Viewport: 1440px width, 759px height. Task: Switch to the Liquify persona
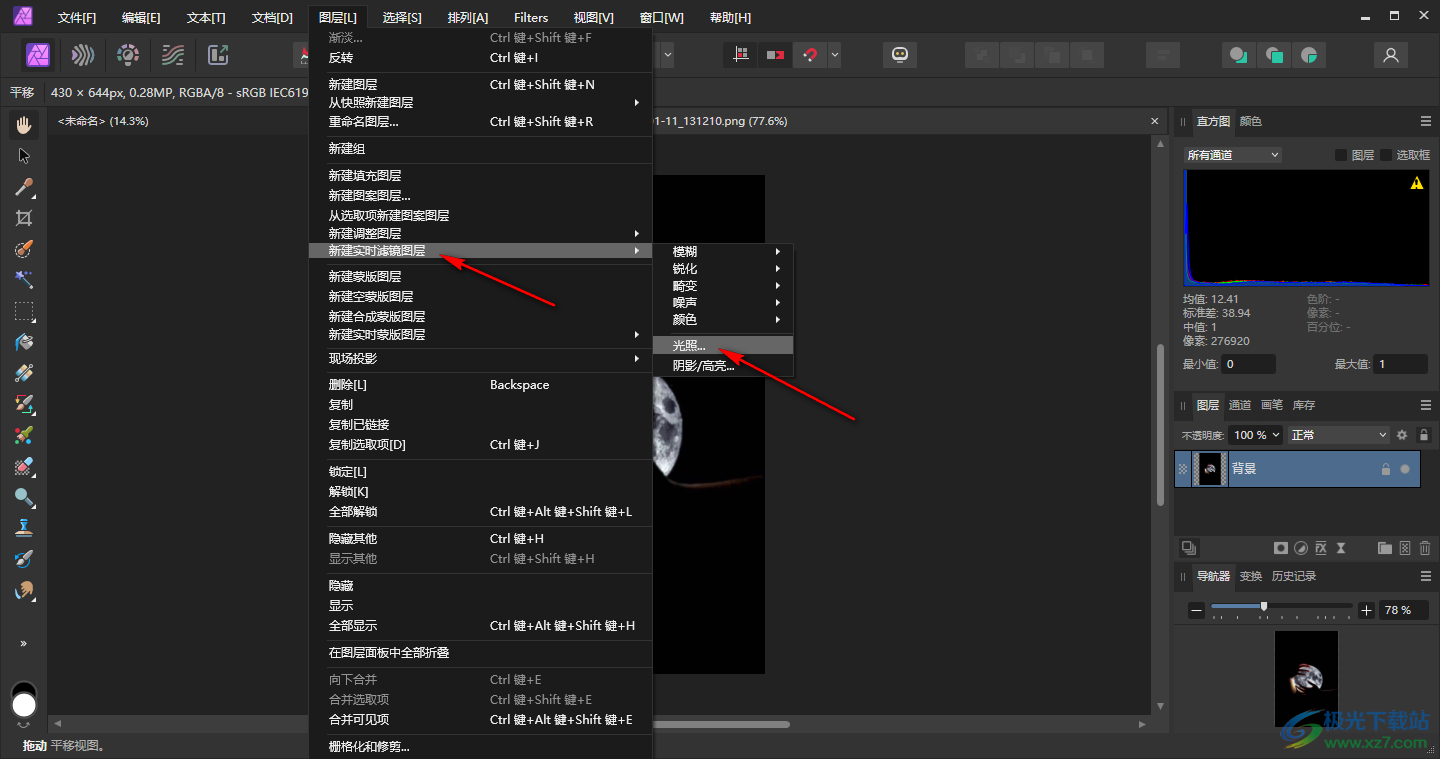click(83, 55)
